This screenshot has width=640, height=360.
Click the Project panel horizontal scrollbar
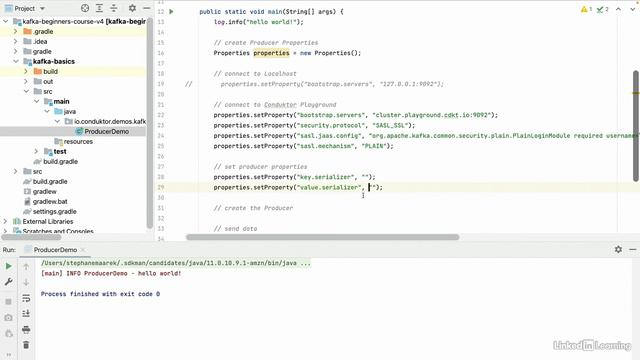tap(31, 237)
